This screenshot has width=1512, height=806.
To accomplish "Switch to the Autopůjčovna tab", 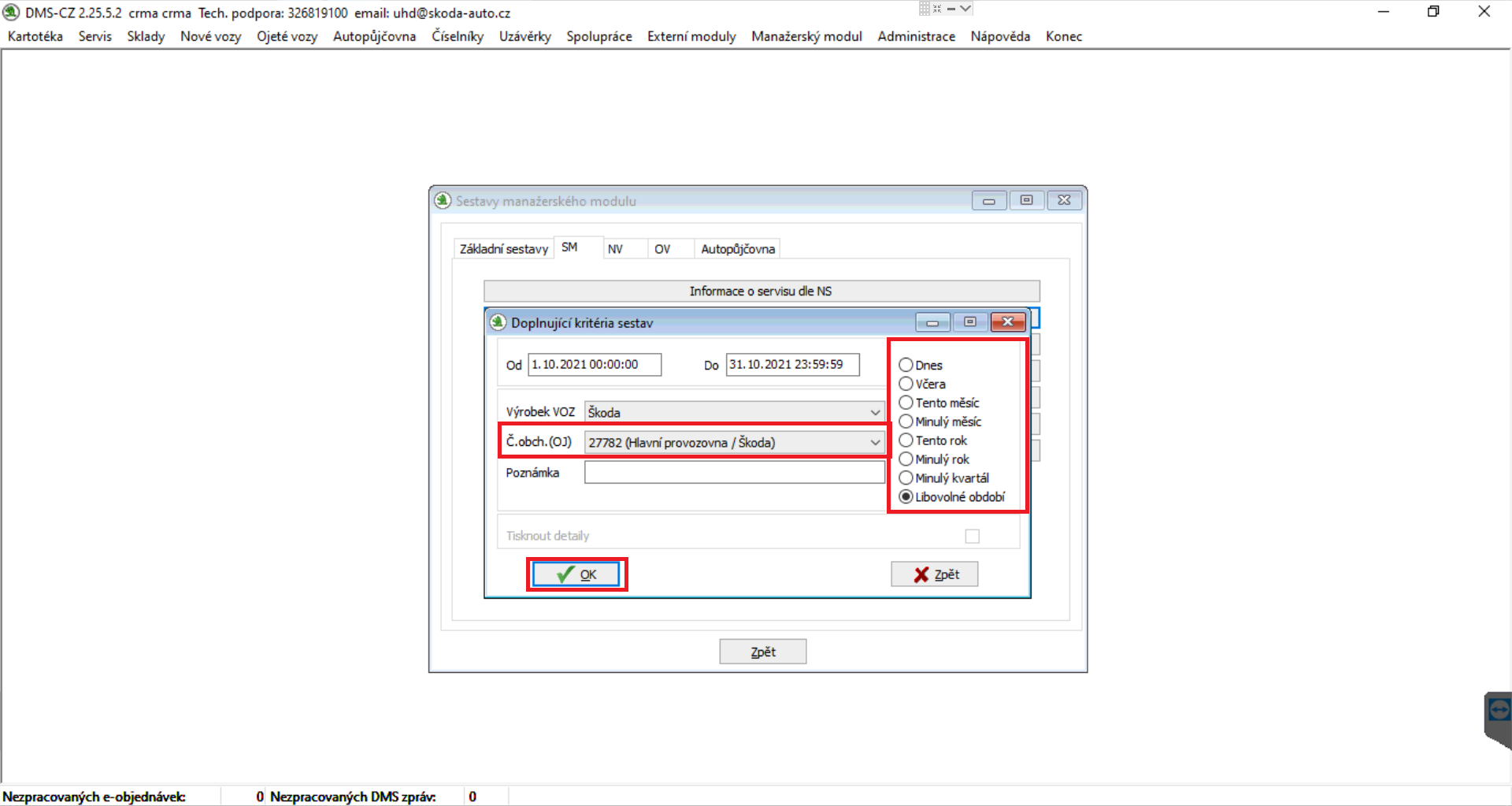I will [x=737, y=249].
